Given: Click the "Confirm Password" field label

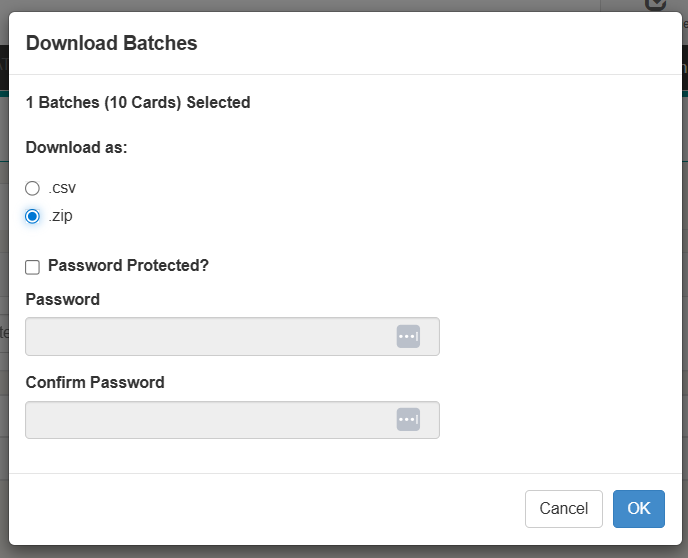Looking at the screenshot, I should [x=95, y=382].
